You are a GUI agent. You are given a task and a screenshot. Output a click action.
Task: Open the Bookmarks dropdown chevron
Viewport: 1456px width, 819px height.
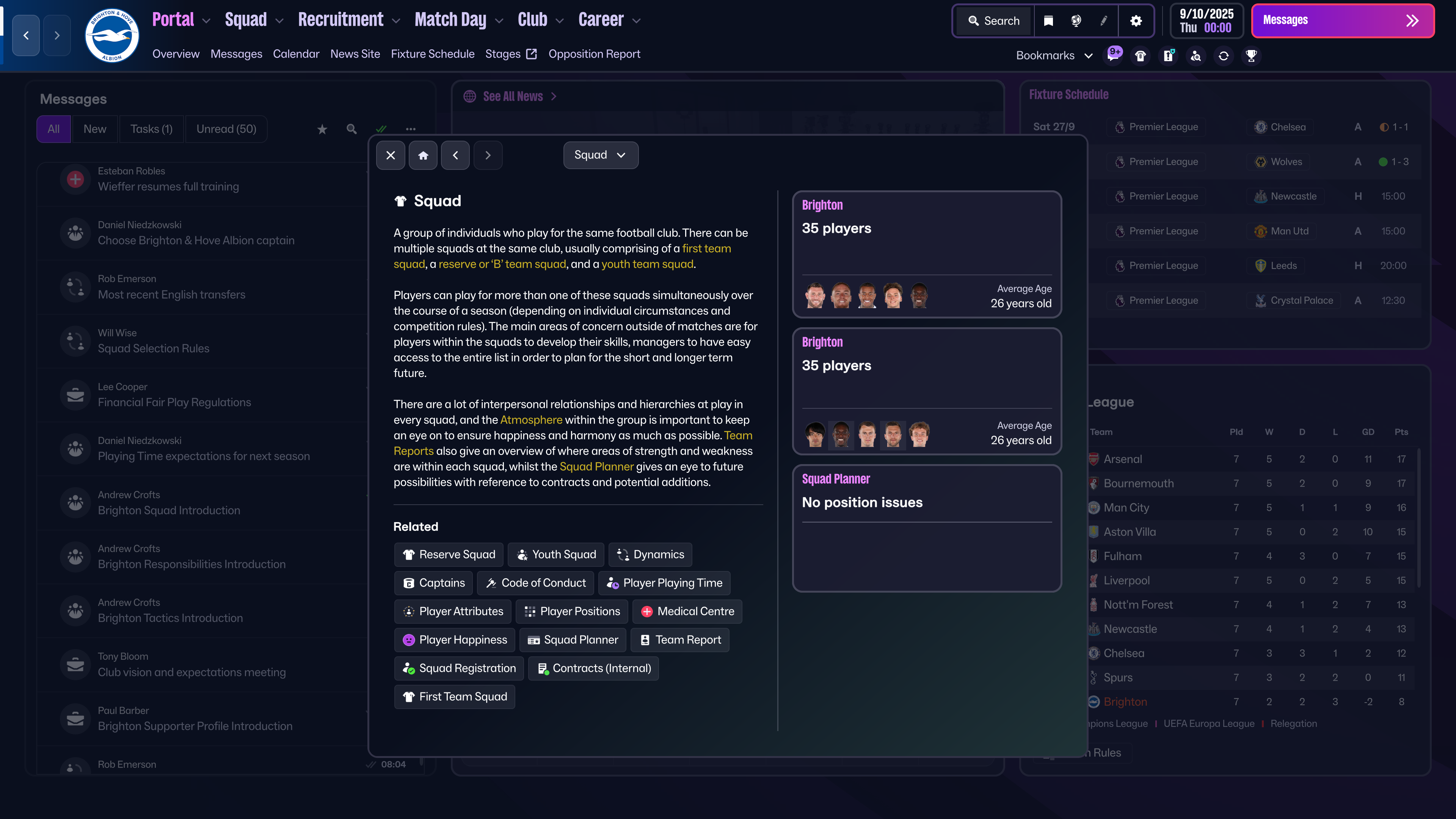(1089, 55)
